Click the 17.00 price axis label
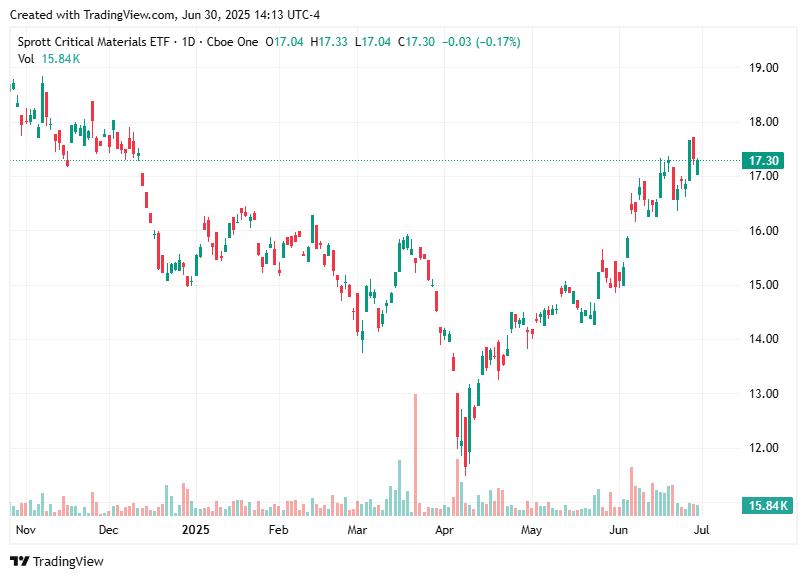 click(763, 176)
